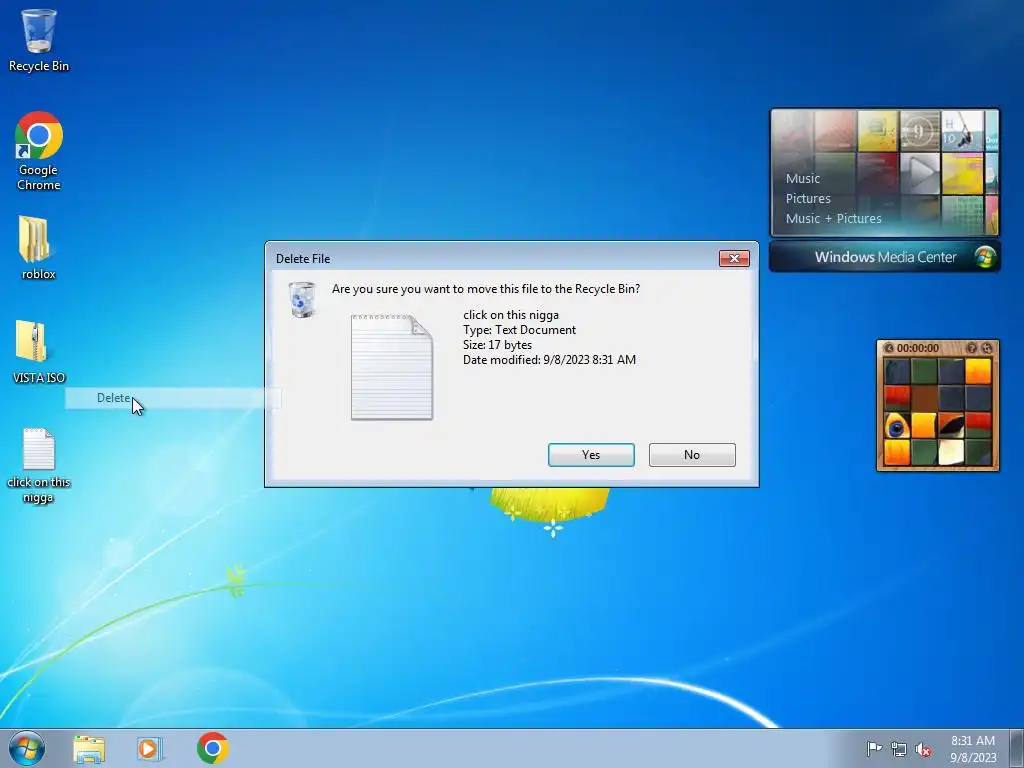
Task: Open the Start menu
Action: [x=26, y=748]
